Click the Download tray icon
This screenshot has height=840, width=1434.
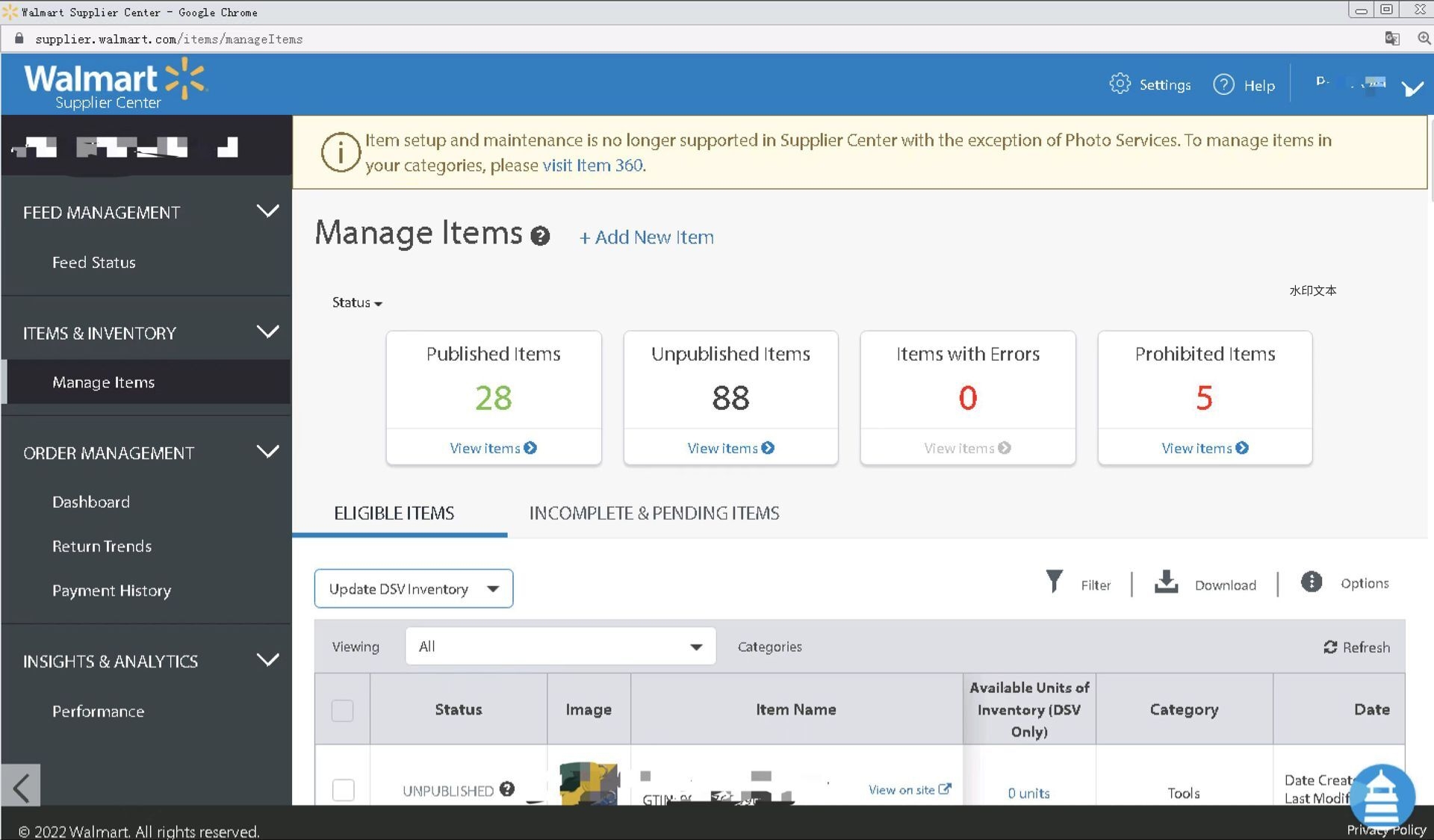1166,582
